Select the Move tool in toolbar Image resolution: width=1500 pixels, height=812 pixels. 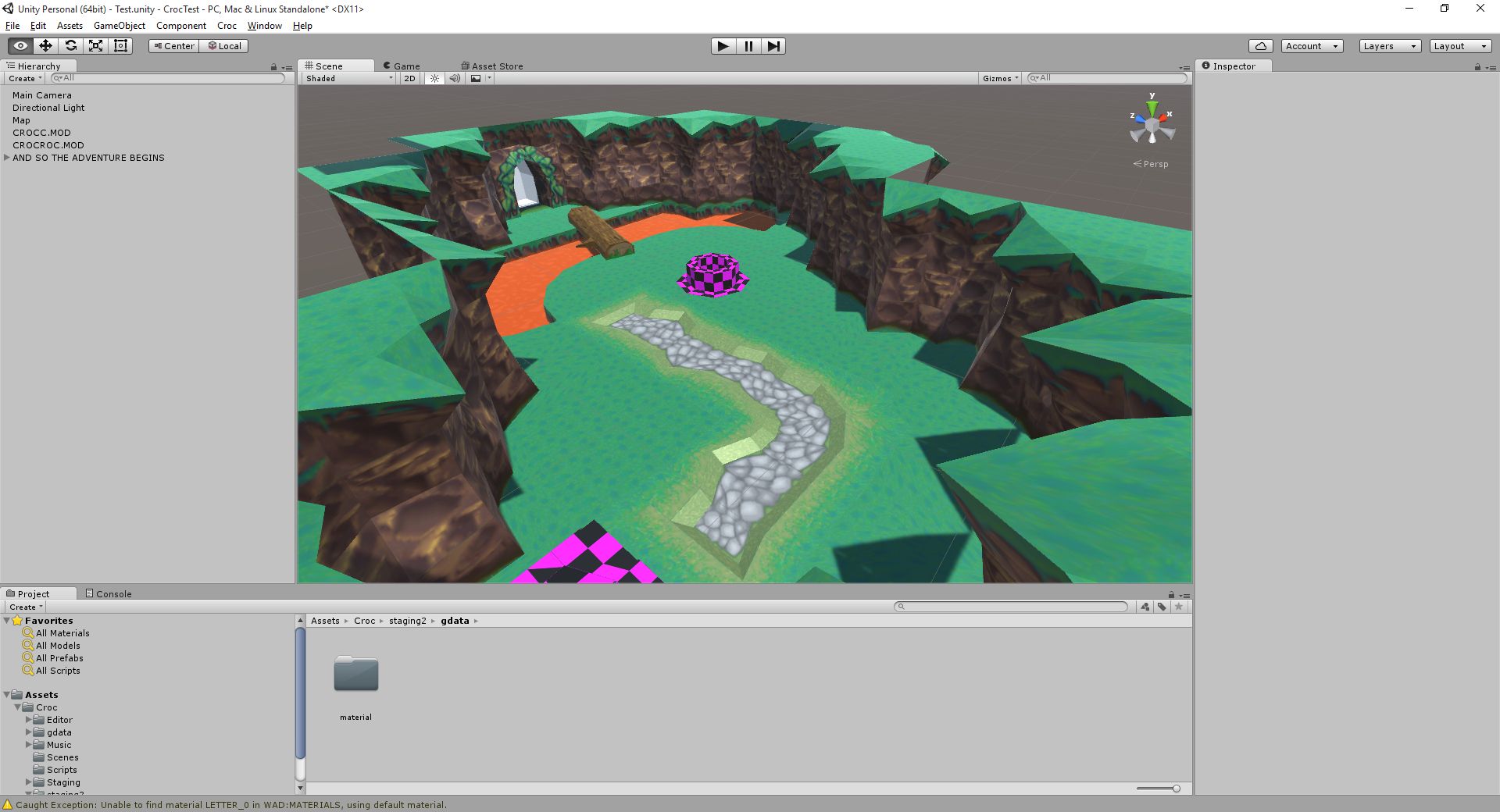click(45, 46)
